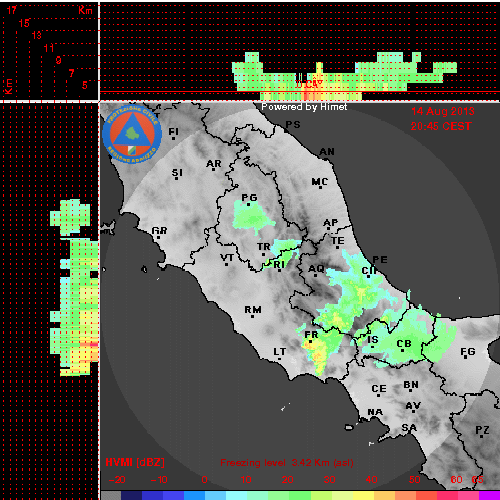Screen dimensions: 500x500
Task: Select the '20' dBZ scale value
Action: (x=287, y=480)
